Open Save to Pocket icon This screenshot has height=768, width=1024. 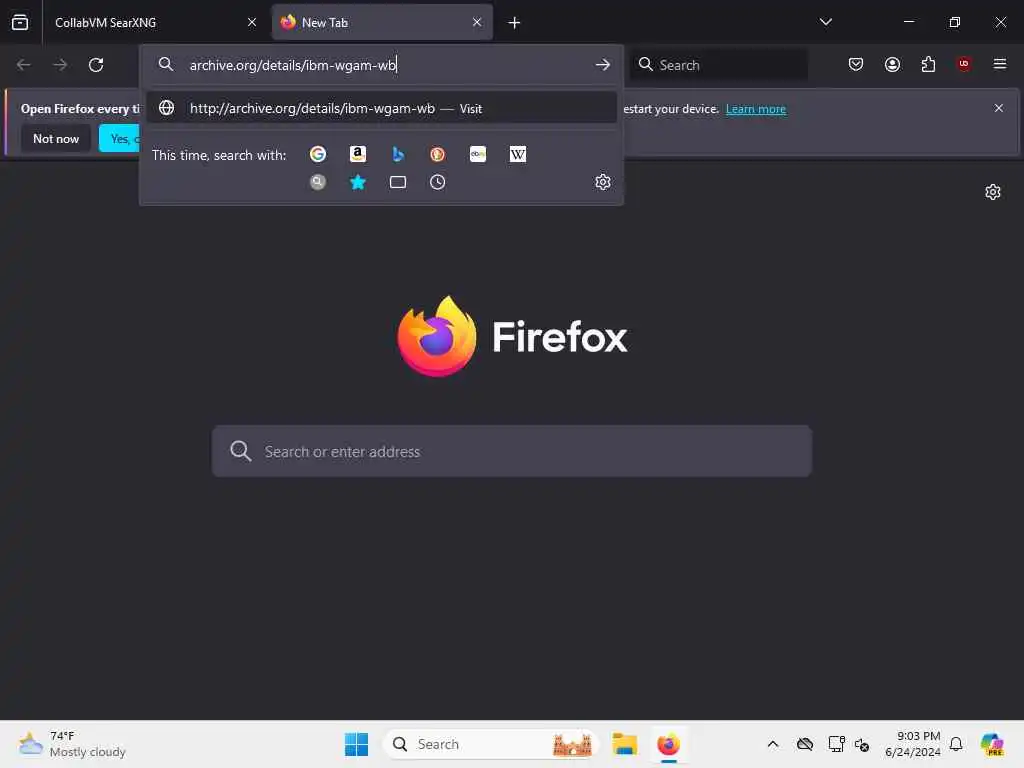[x=856, y=64]
